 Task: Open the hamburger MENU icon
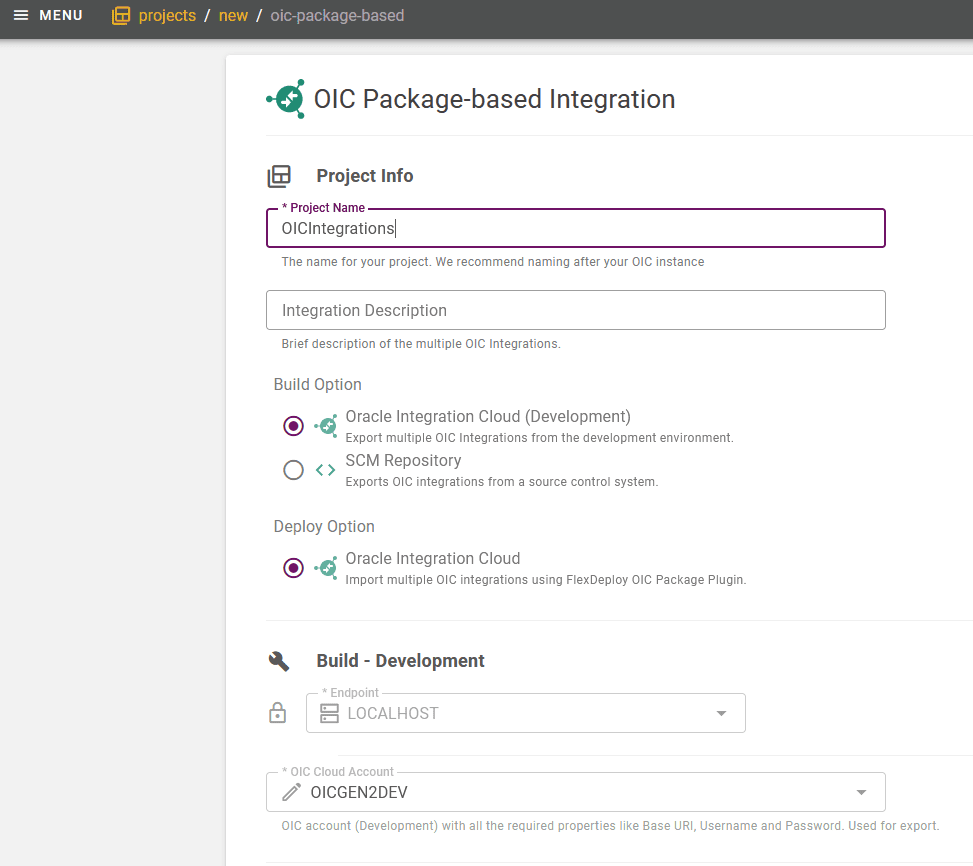[20, 16]
